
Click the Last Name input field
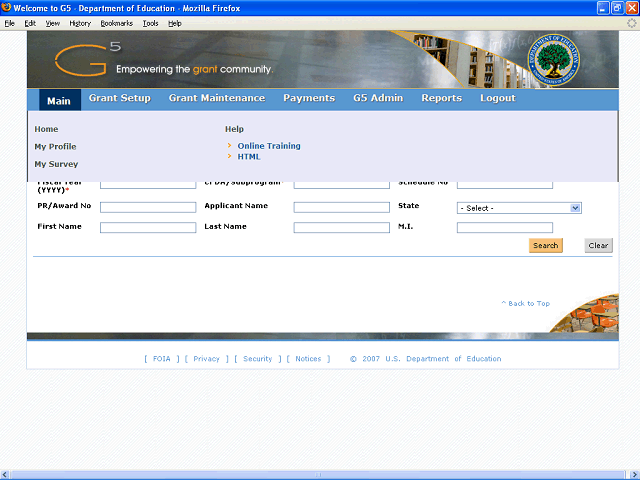[x=342, y=227]
